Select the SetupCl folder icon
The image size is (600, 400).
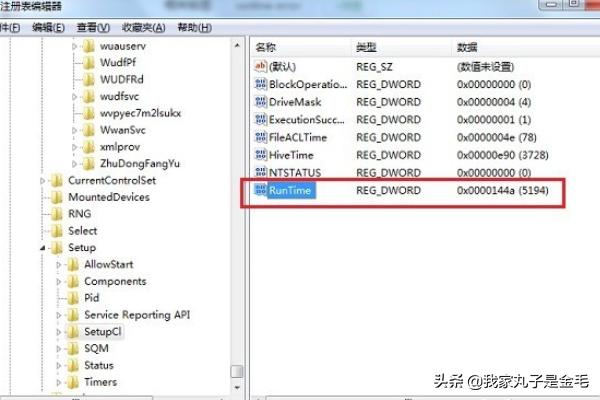pyautogui.click(x=73, y=331)
